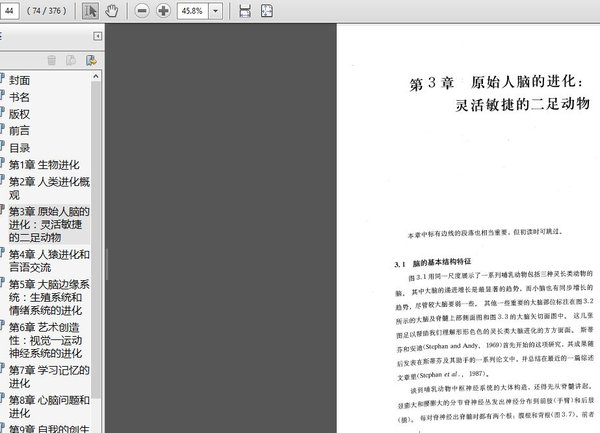This screenshot has height=433, width=600.
Task: Open bookmark 第5章 大脑边缘系统
Action: pos(49,297)
